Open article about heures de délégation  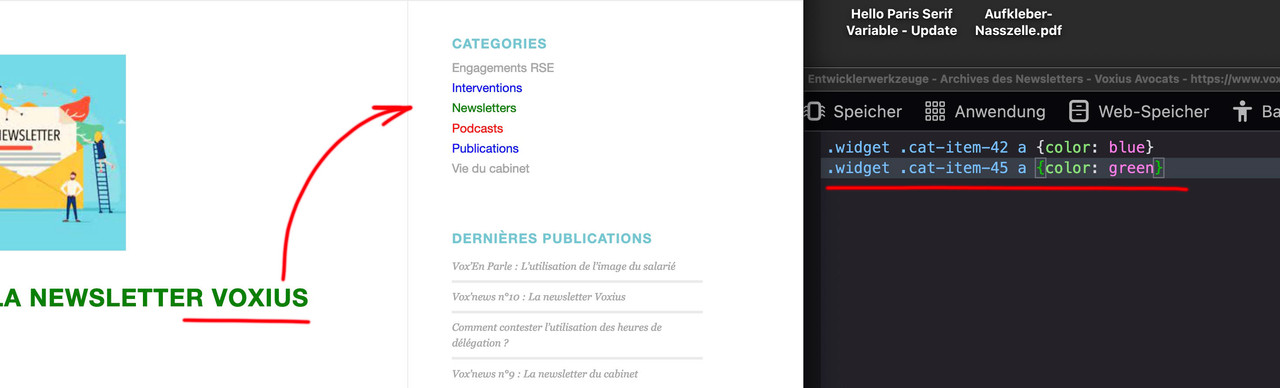(556, 334)
